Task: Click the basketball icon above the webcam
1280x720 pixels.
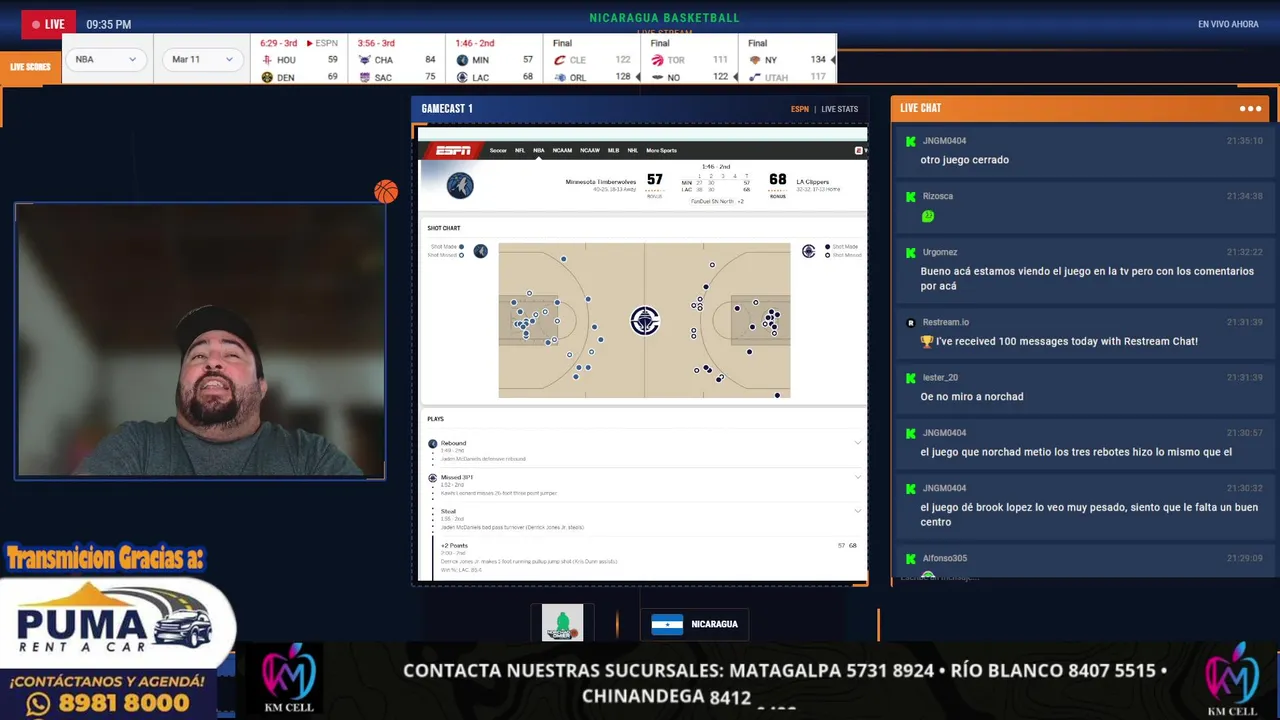Action: pyautogui.click(x=386, y=191)
